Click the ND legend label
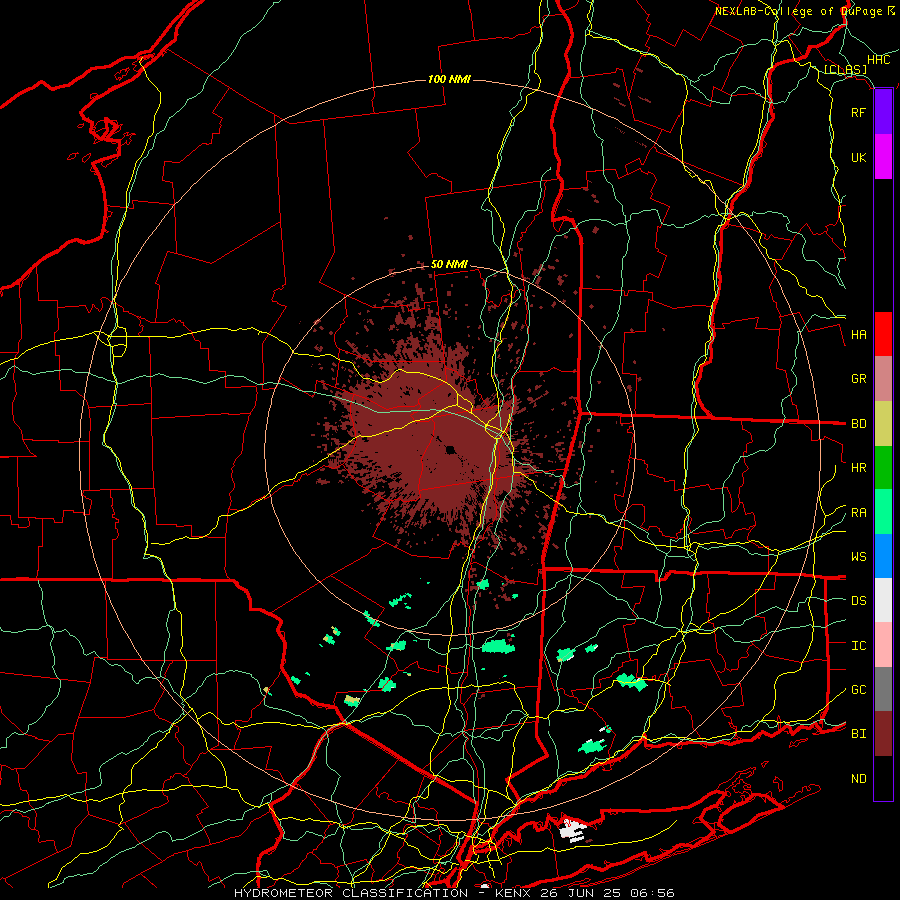Image resolution: width=900 pixels, height=900 pixels. [x=858, y=778]
